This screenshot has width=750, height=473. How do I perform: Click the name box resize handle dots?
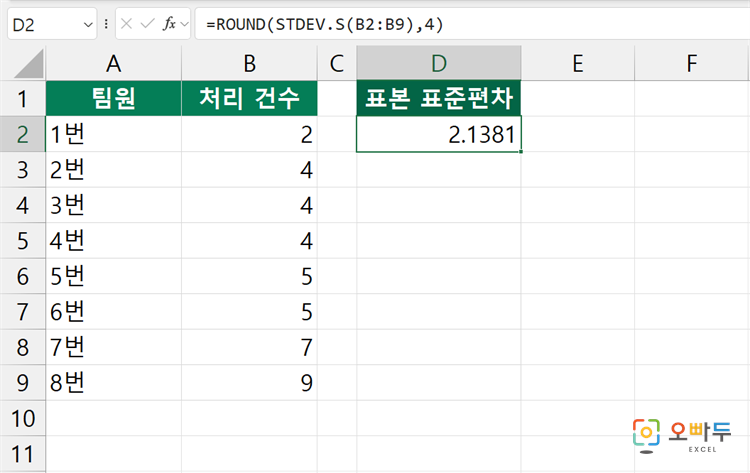point(106,24)
